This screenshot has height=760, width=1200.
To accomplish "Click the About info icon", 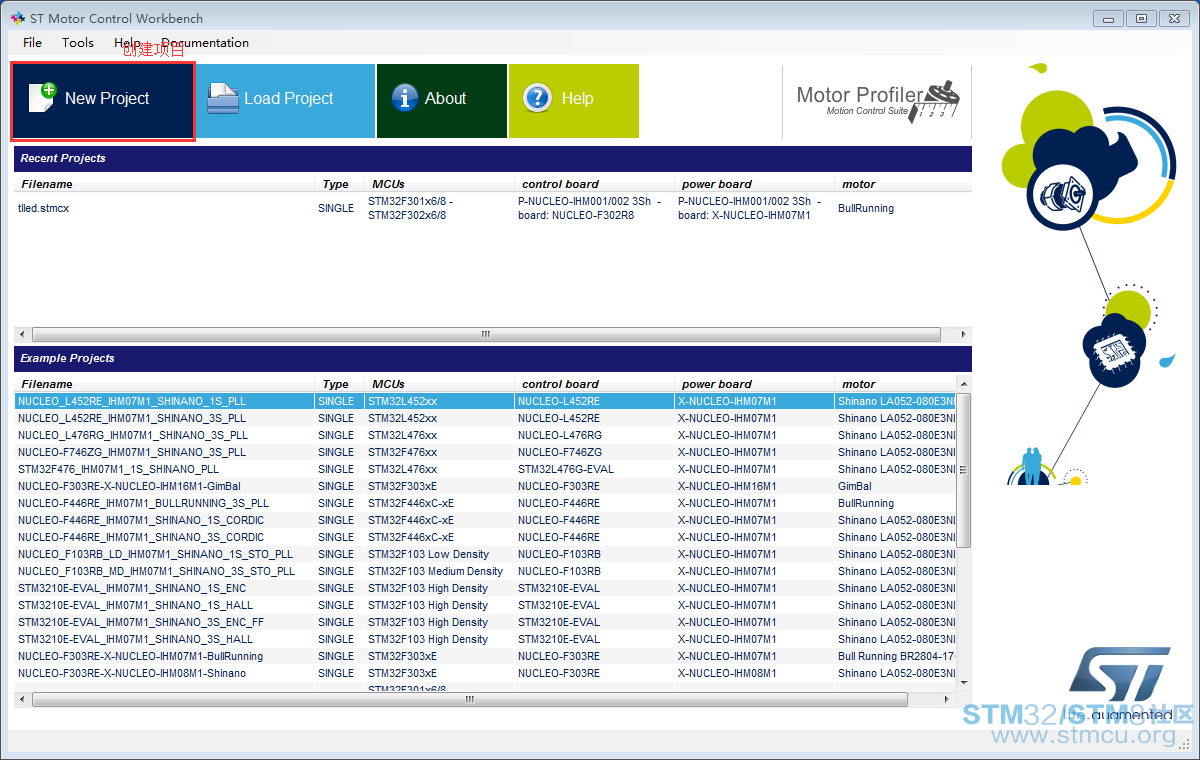I will pyautogui.click(x=404, y=98).
